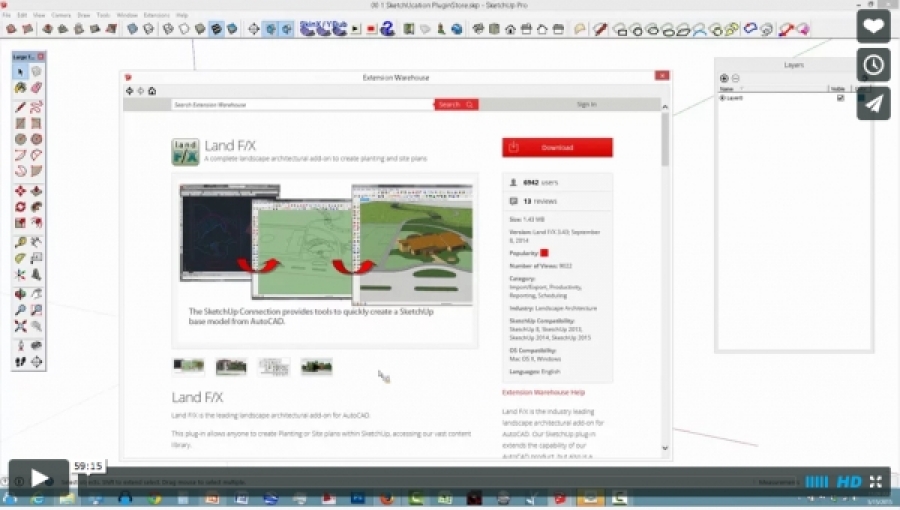Activate the Axes tool
The height and width of the screenshot is (510, 900).
(x=21, y=274)
